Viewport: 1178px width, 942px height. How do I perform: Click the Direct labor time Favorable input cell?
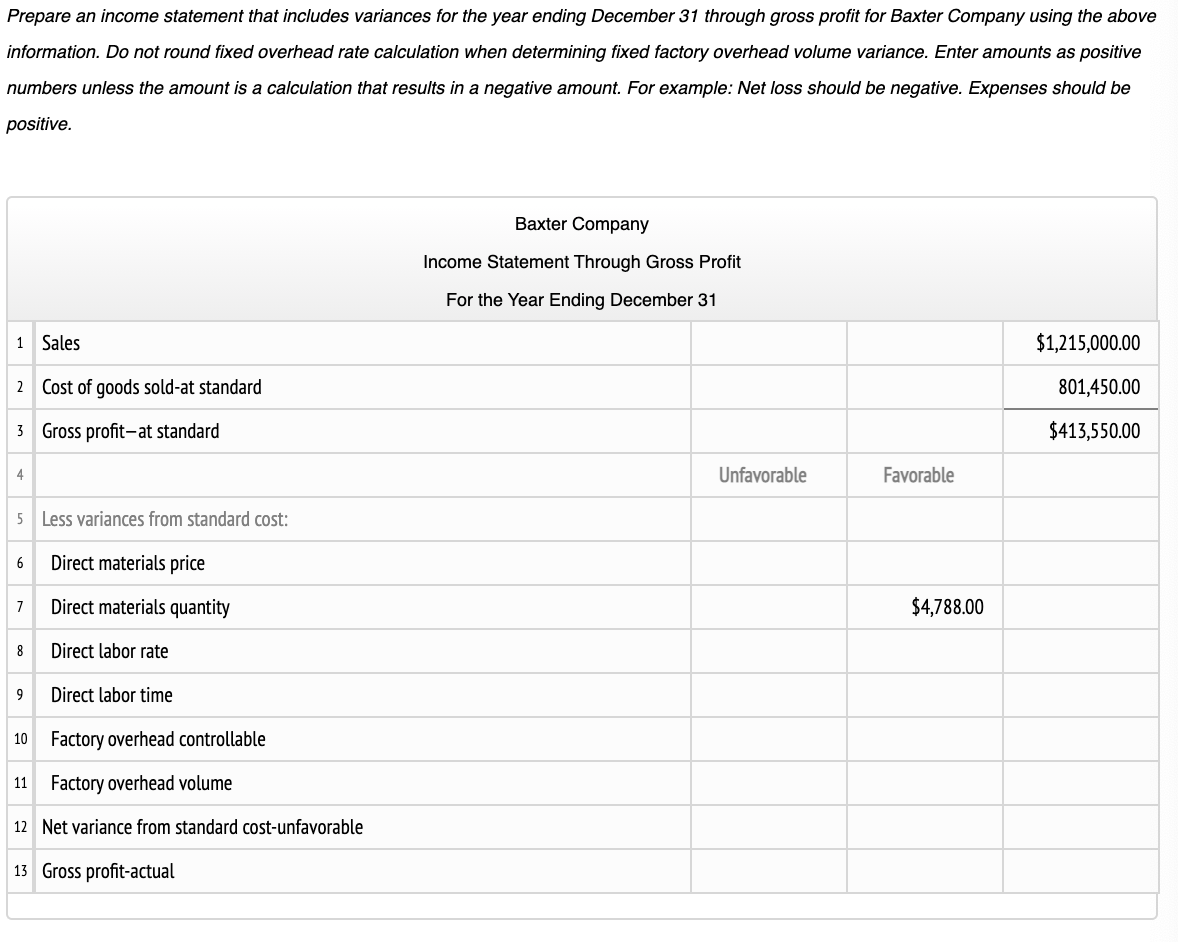coord(925,695)
